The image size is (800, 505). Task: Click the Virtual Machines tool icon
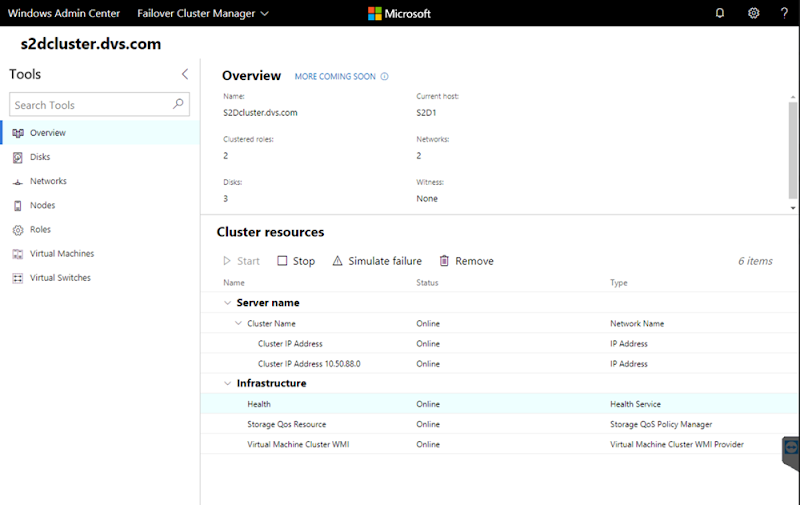click(x=18, y=254)
